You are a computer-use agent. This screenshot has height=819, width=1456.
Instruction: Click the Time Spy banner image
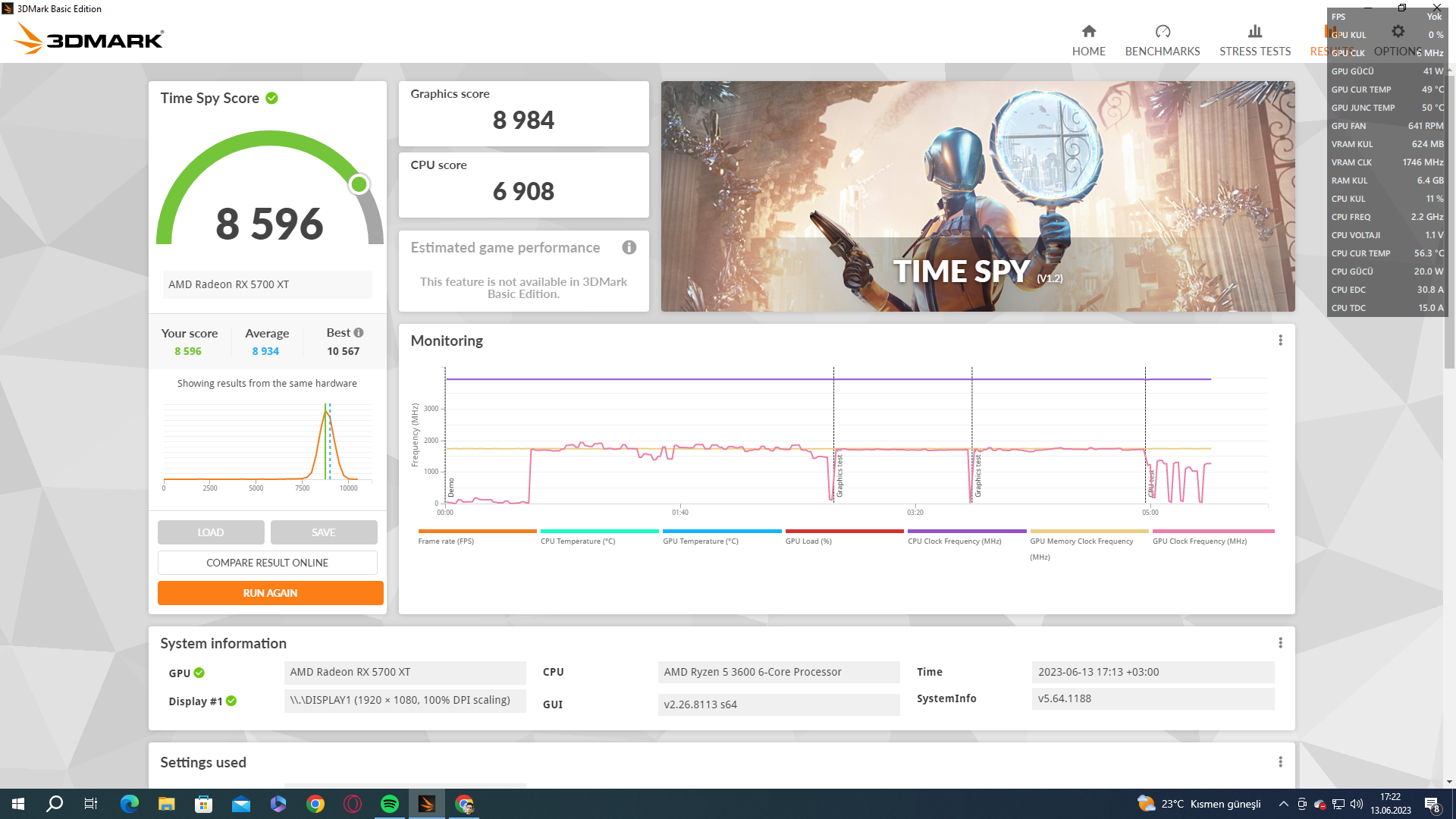tap(977, 196)
